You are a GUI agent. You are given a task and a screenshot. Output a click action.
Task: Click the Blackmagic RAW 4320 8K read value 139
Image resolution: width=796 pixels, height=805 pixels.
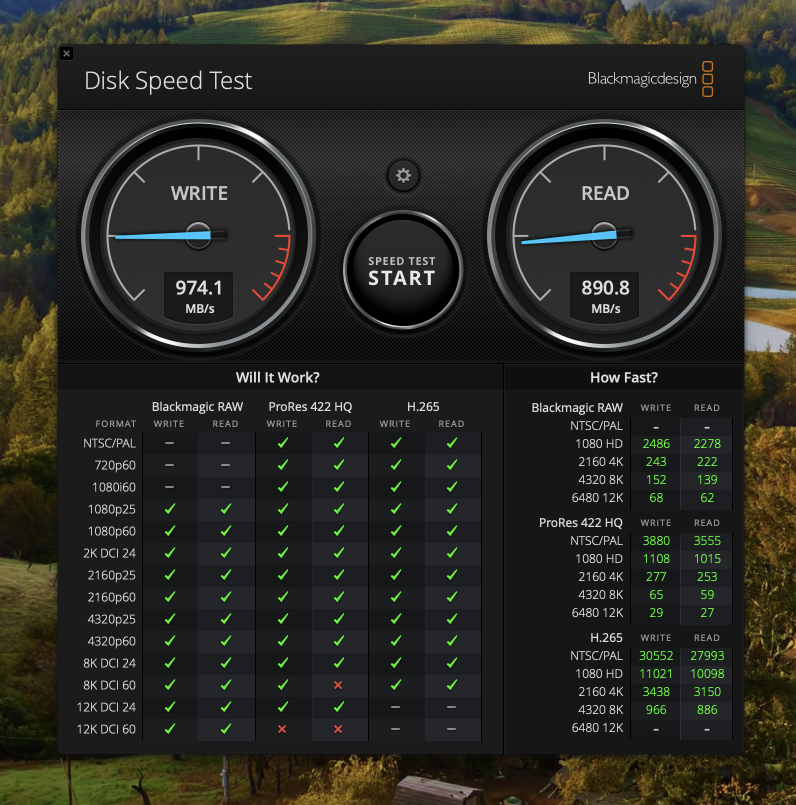(x=707, y=480)
